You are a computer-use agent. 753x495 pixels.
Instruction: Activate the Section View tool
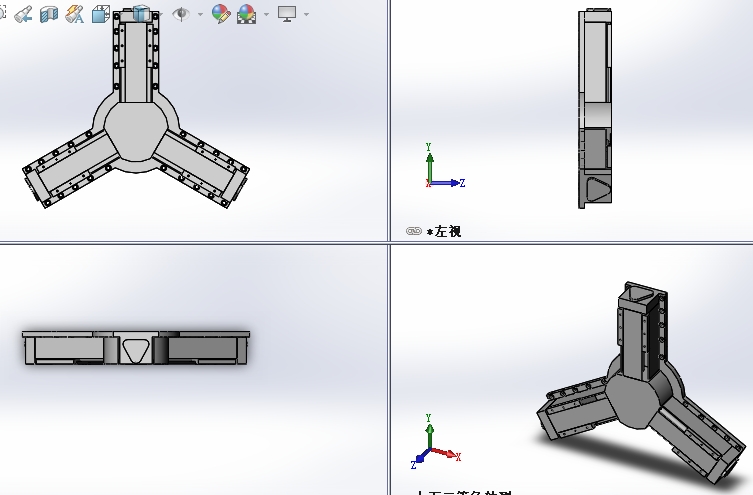[x=49, y=14]
